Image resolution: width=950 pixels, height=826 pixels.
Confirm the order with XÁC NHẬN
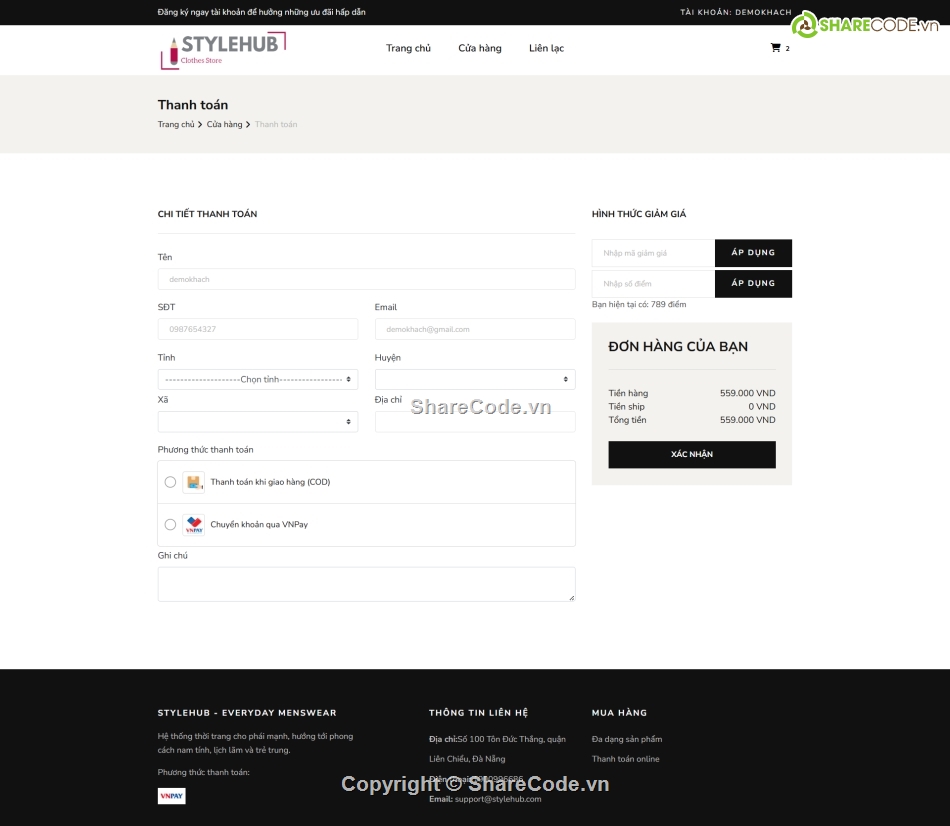coord(692,455)
